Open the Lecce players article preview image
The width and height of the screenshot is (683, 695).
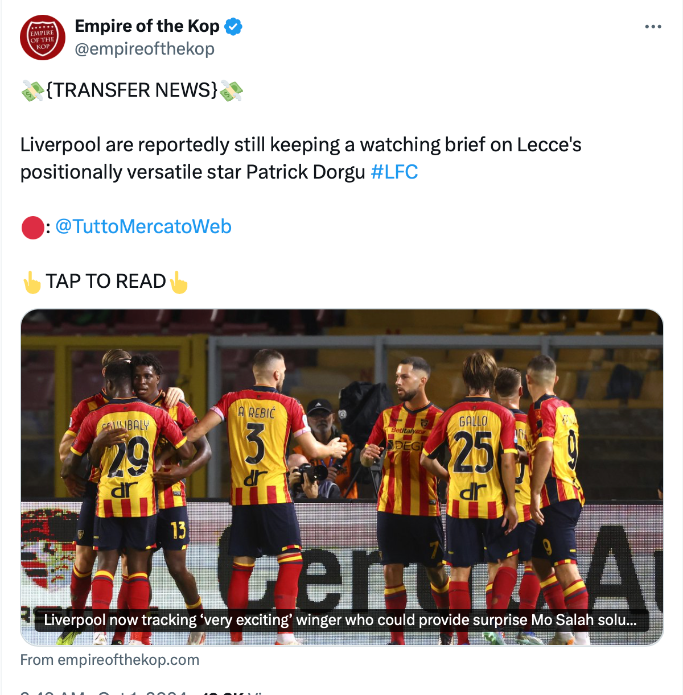(x=342, y=476)
